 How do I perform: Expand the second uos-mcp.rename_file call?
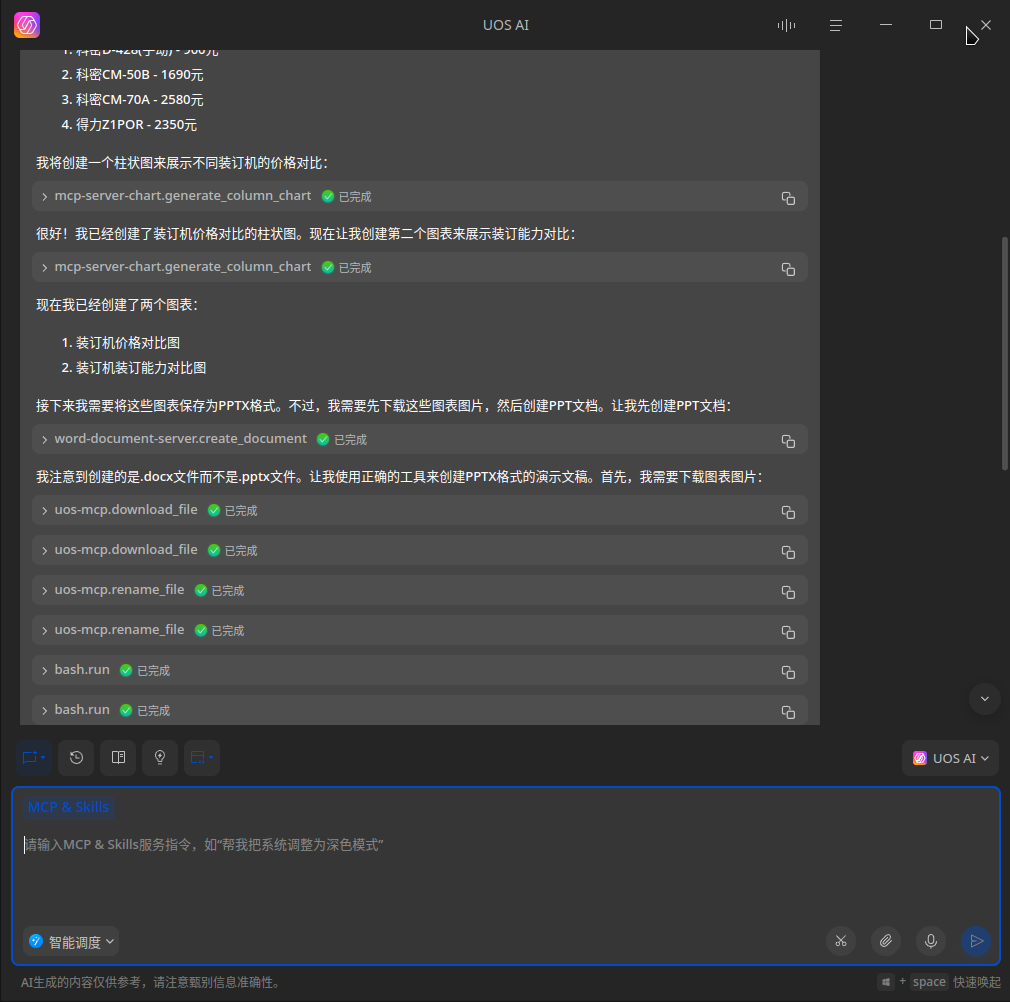point(44,630)
